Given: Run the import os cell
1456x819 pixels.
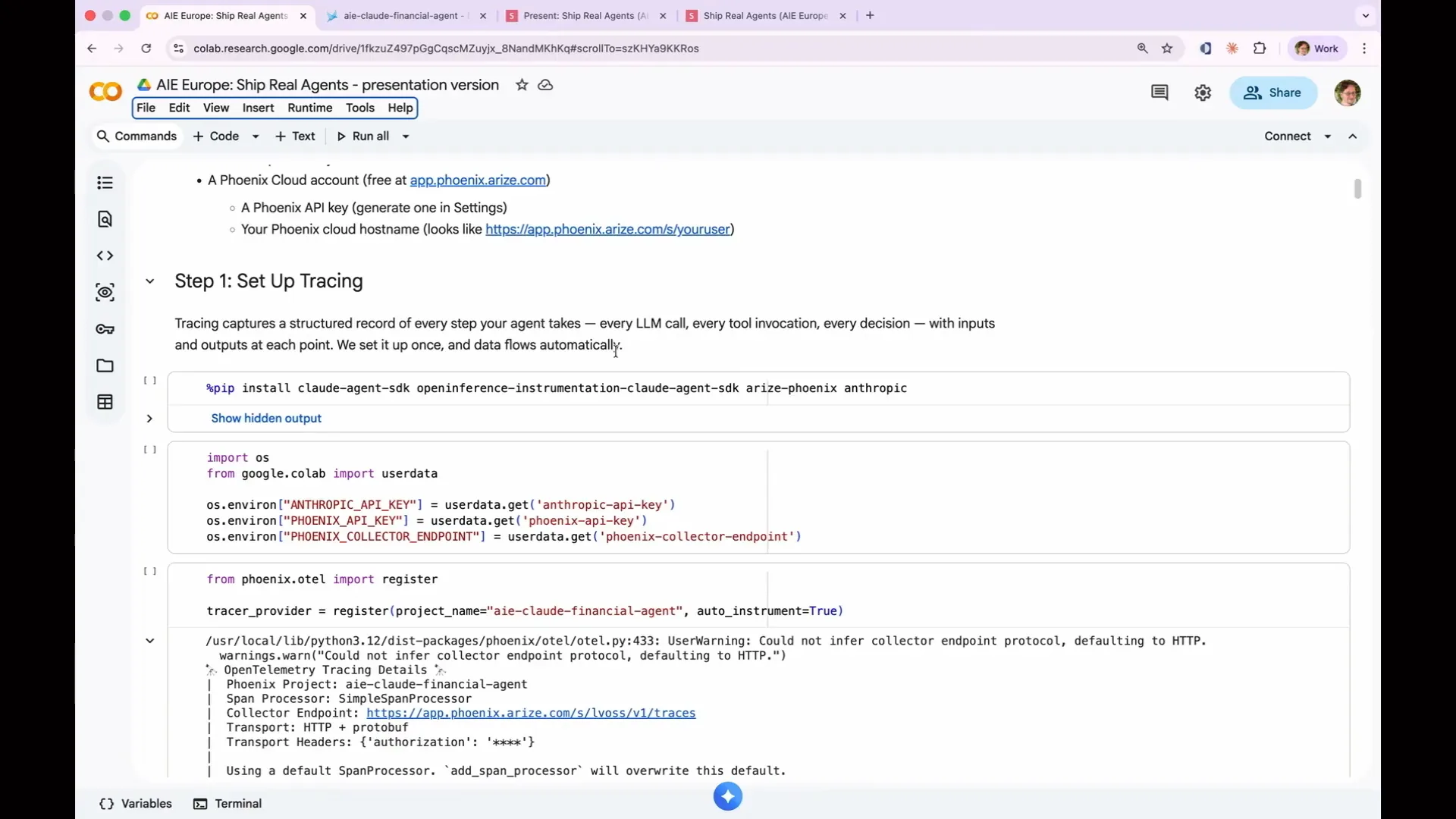Looking at the screenshot, I should click(150, 450).
